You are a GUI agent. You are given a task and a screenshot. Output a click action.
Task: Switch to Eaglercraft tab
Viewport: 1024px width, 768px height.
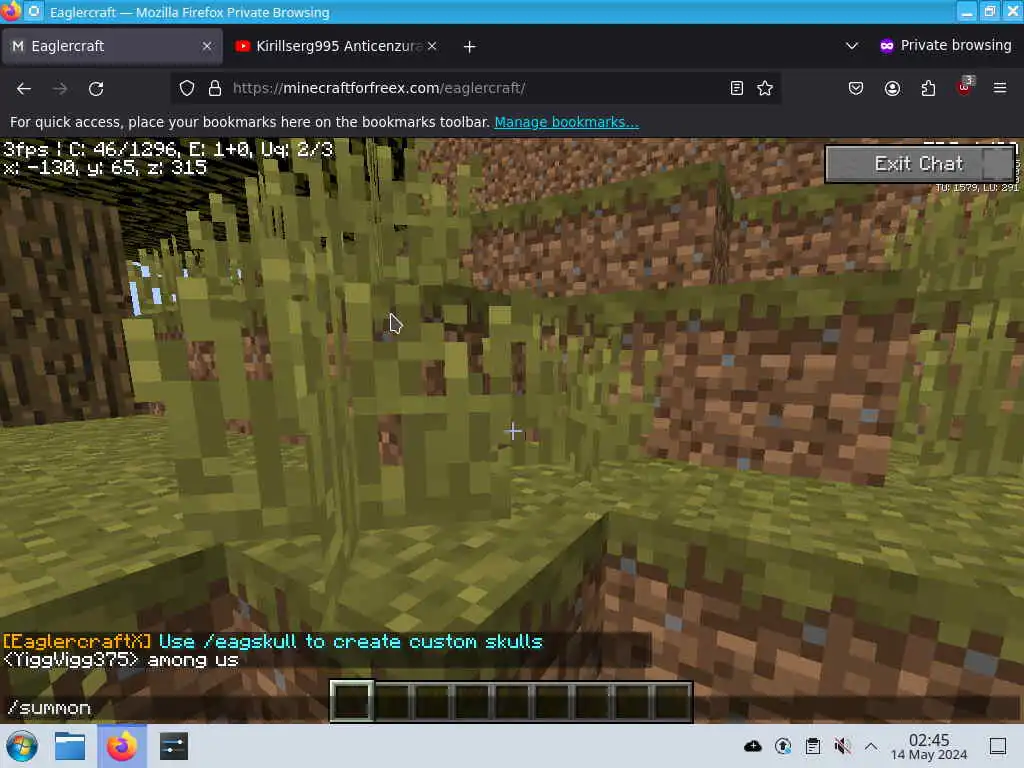(112, 46)
